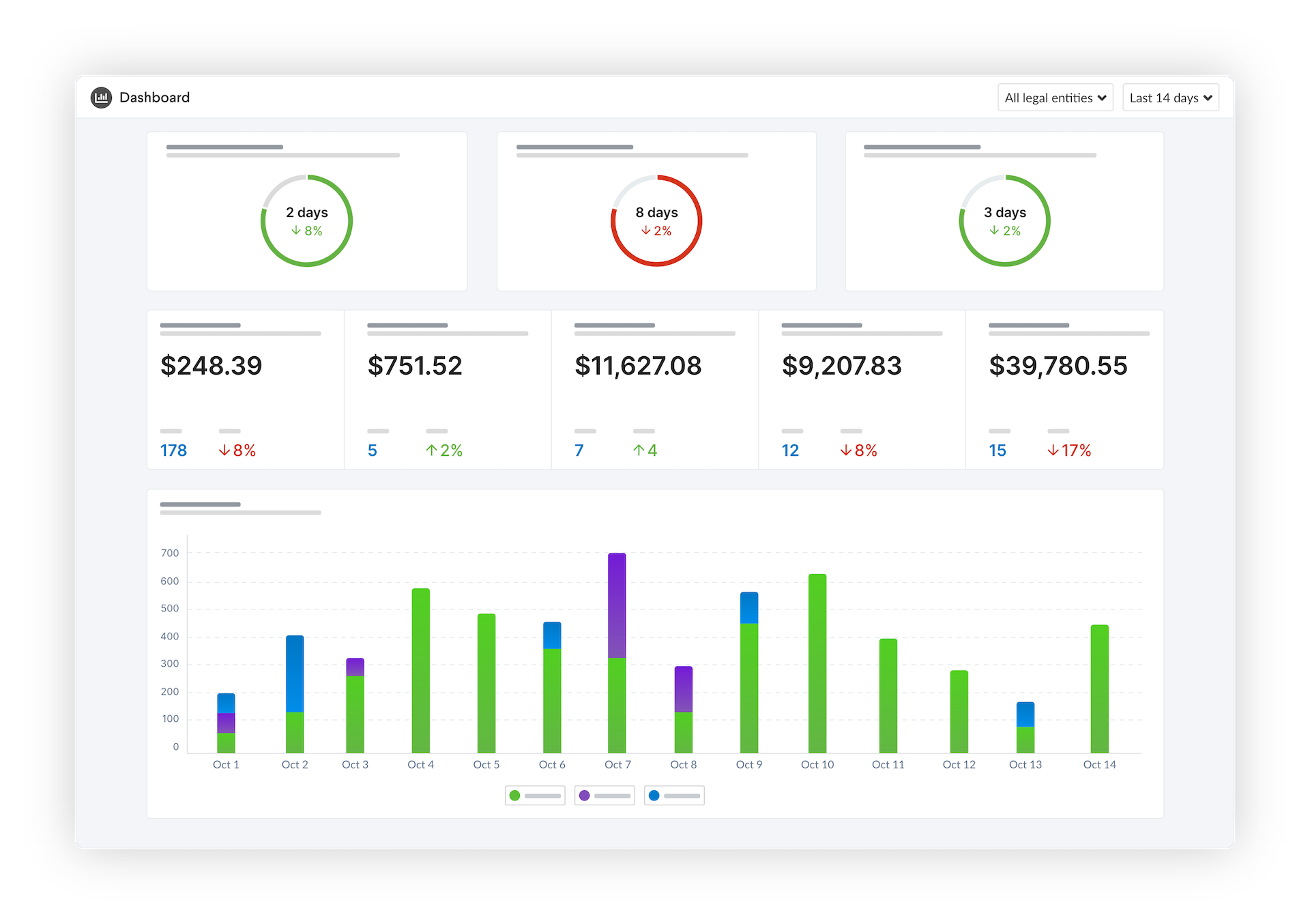Screen dimensions: 1310x924
Task: Toggle the first legend entry visibility
Action: click(x=535, y=795)
